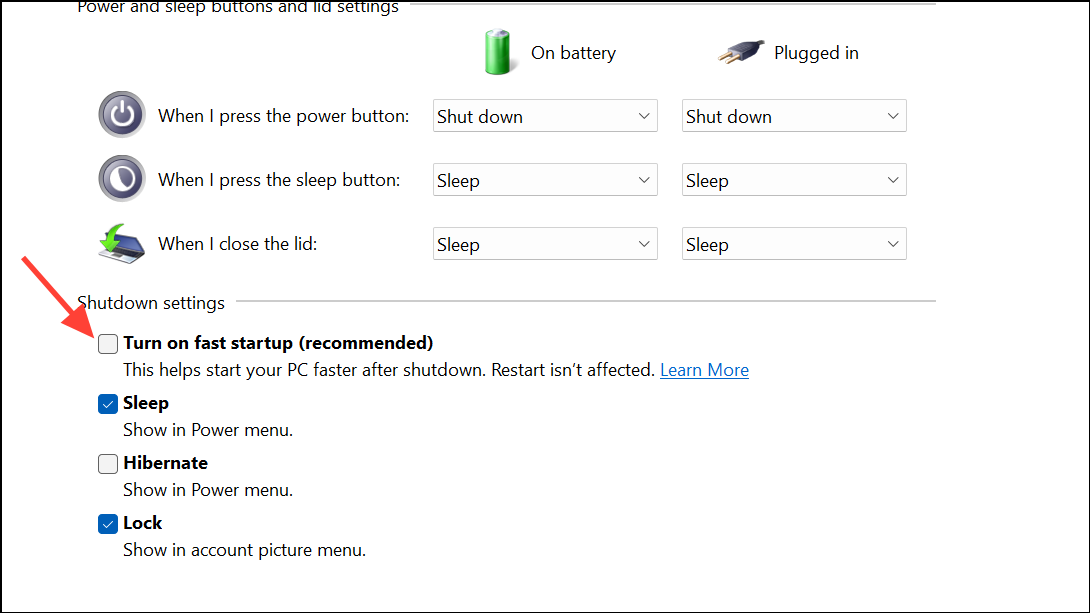Enable Turn on fast startup
This screenshot has width=1090, height=613.
tap(107, 343)
